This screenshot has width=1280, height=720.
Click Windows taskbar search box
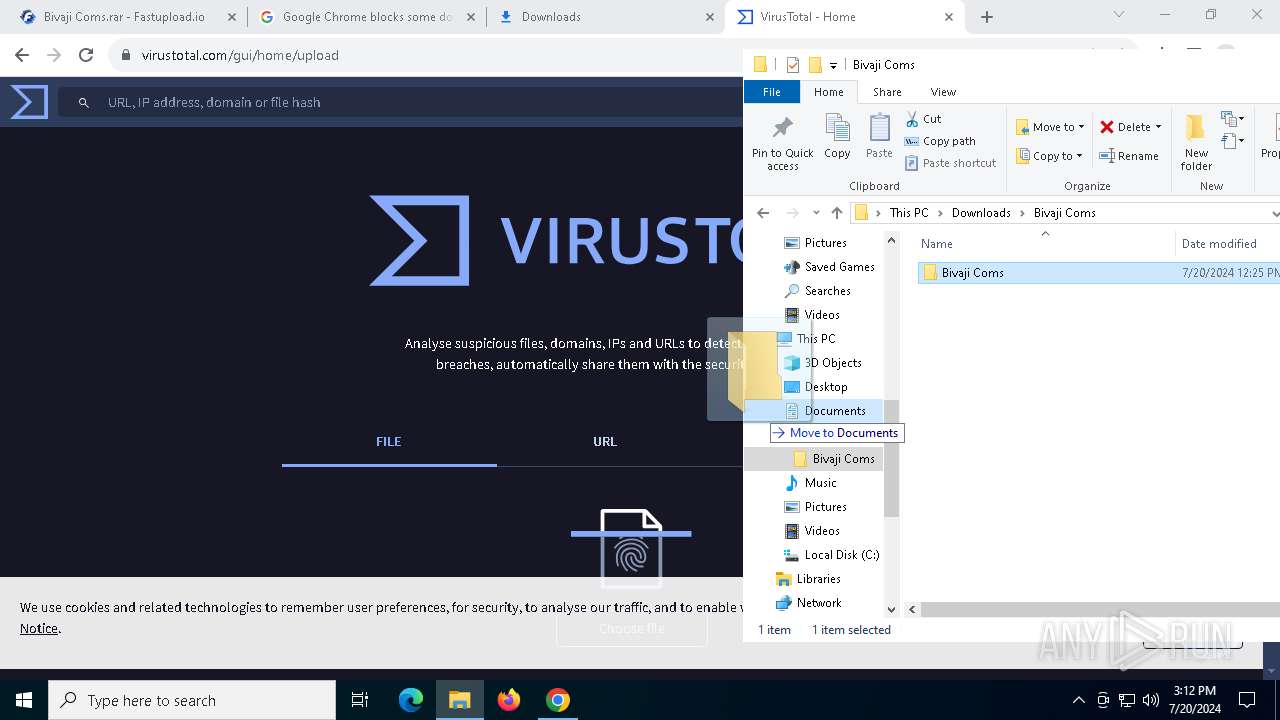(x=192, y=700)
